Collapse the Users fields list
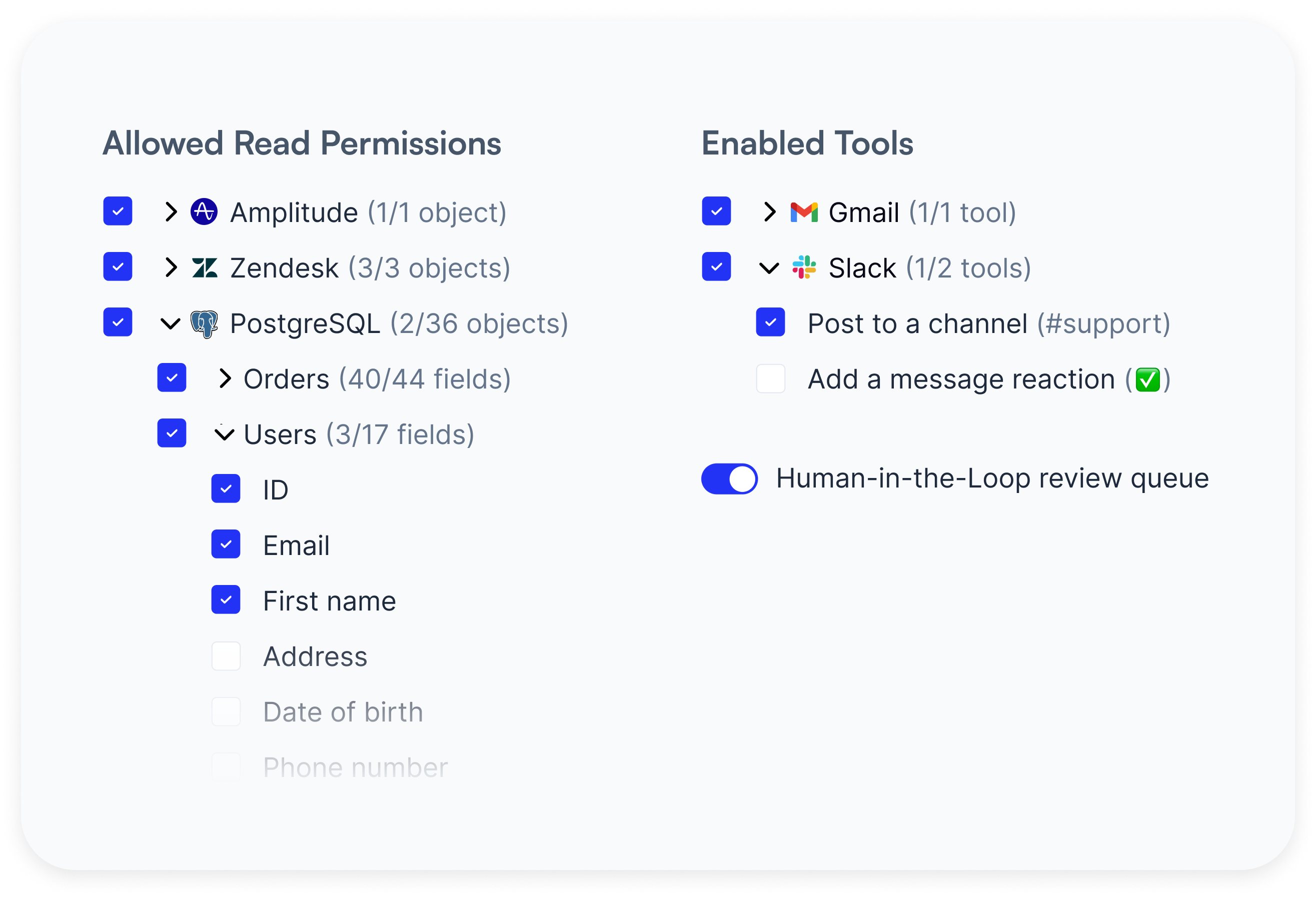 [x=225, y=434]
